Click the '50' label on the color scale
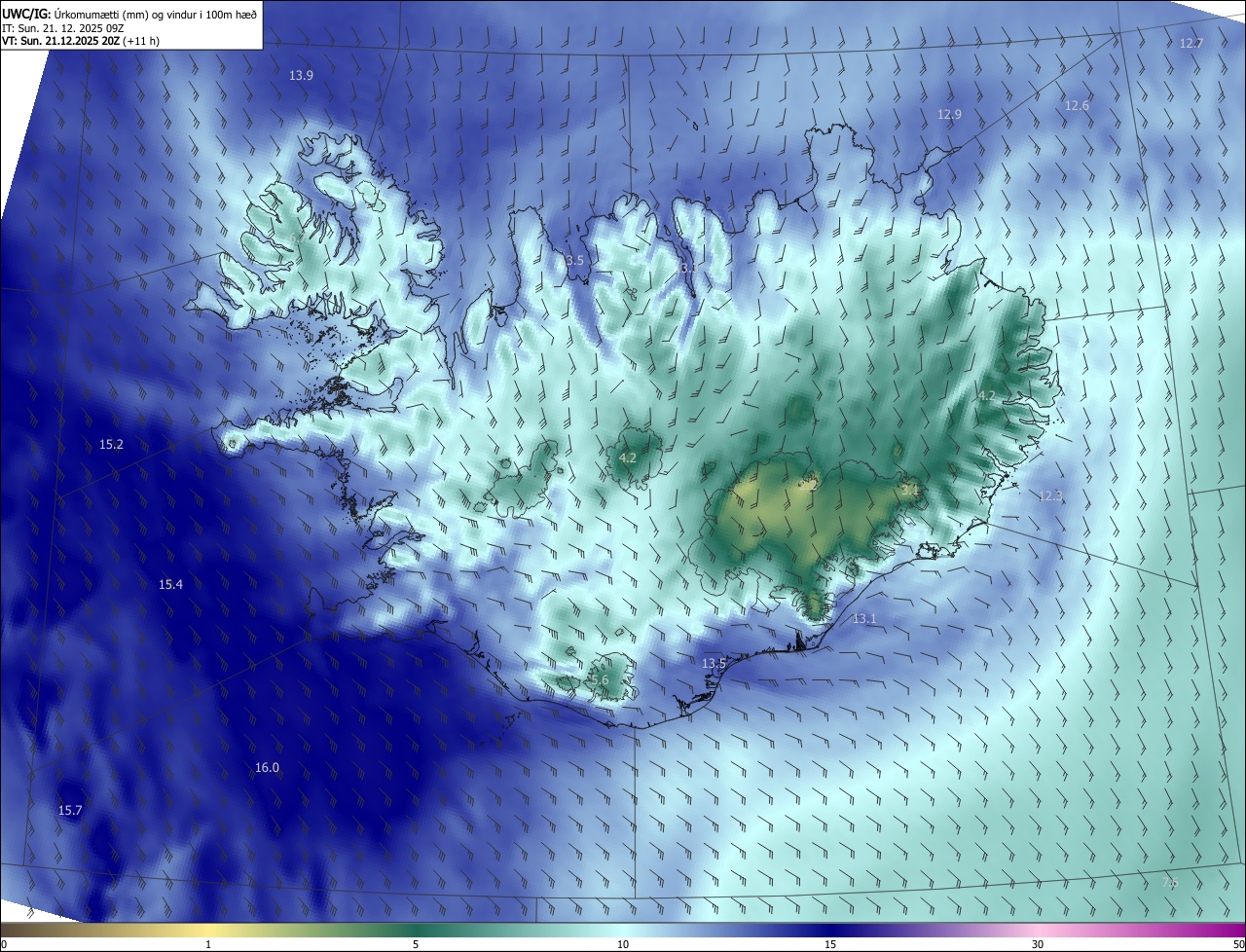1246x952 pixels. (1238, 944)
